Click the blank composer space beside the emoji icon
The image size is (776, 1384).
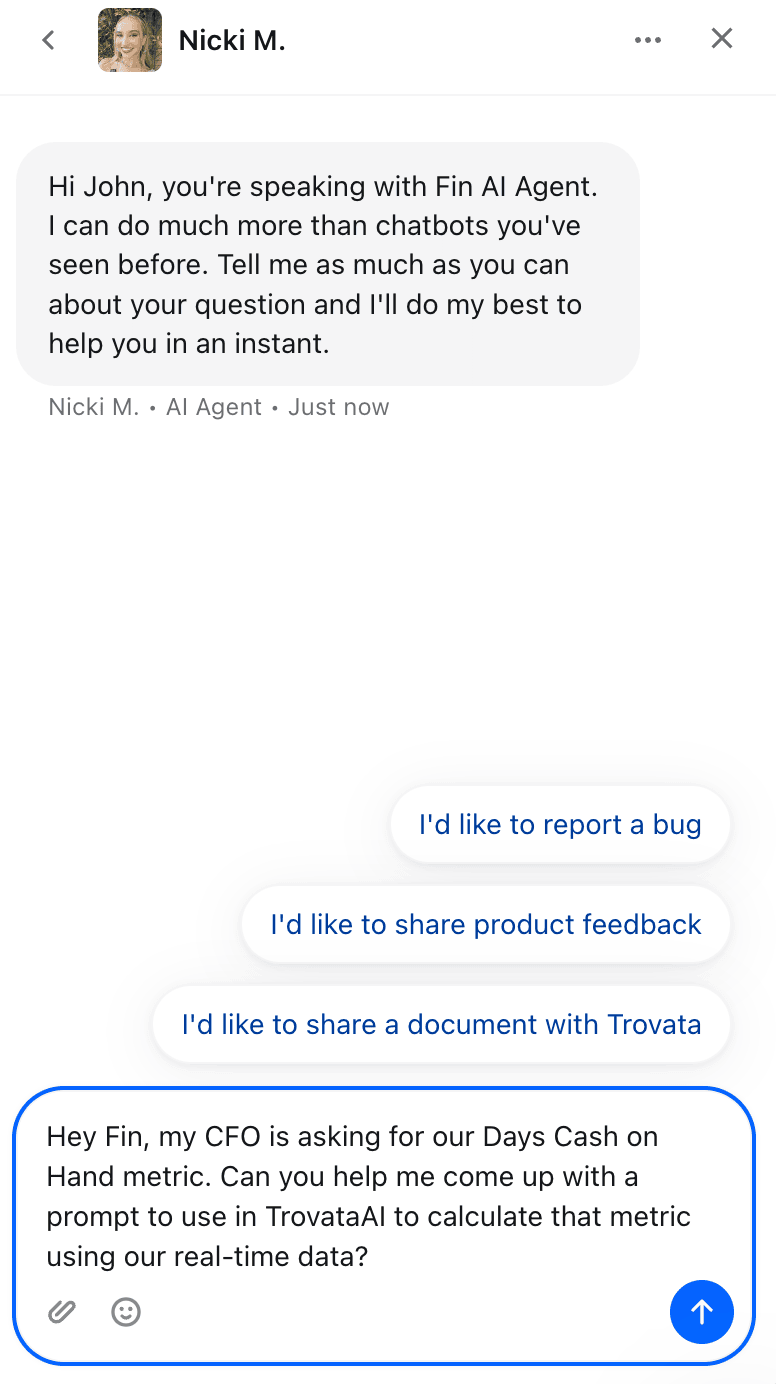point(400,1311)
